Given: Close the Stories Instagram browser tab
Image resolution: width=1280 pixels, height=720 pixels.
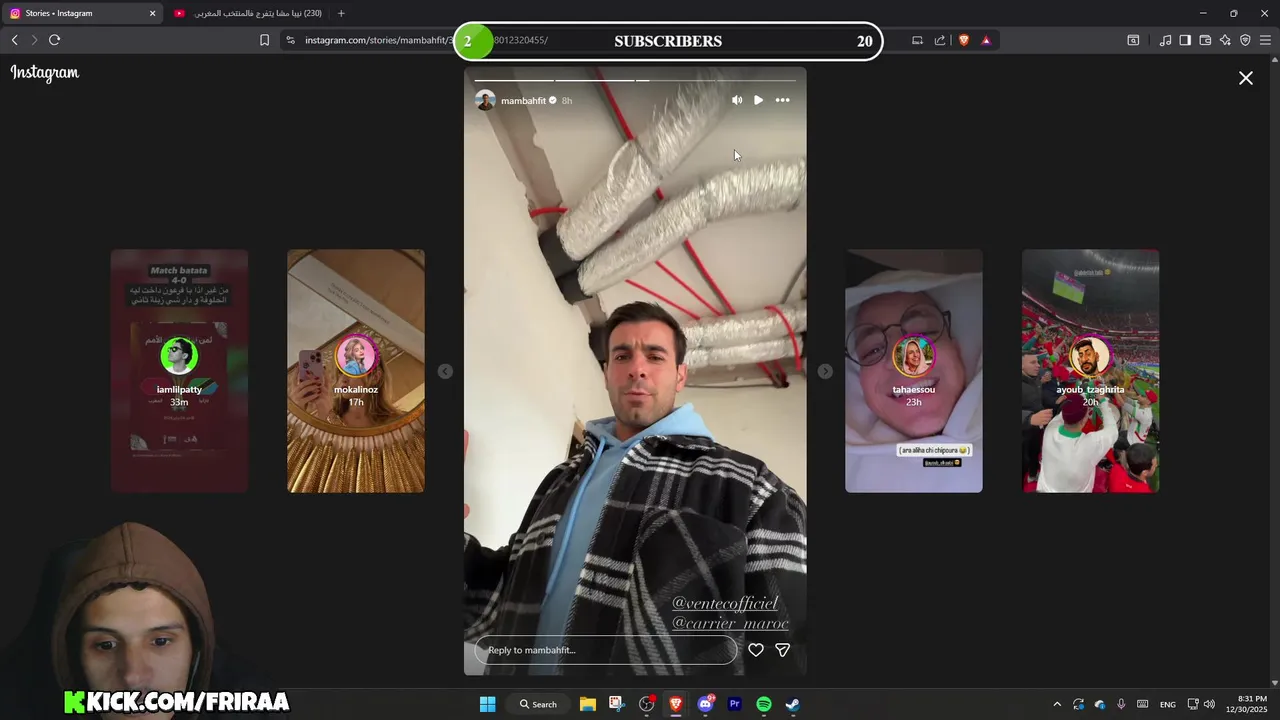Looking at the screenshot, I should (x=152, y=13).
